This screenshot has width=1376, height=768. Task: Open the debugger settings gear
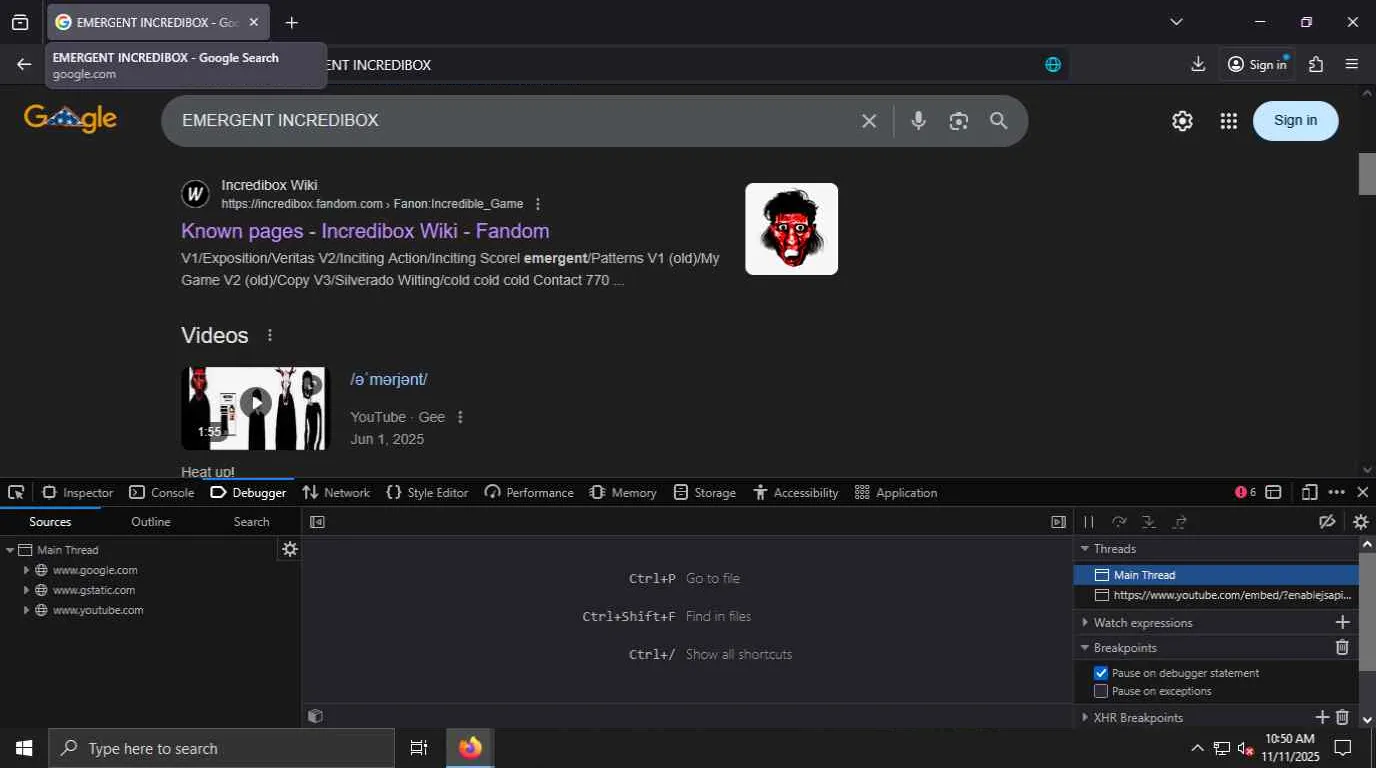tap(1360, 522)
